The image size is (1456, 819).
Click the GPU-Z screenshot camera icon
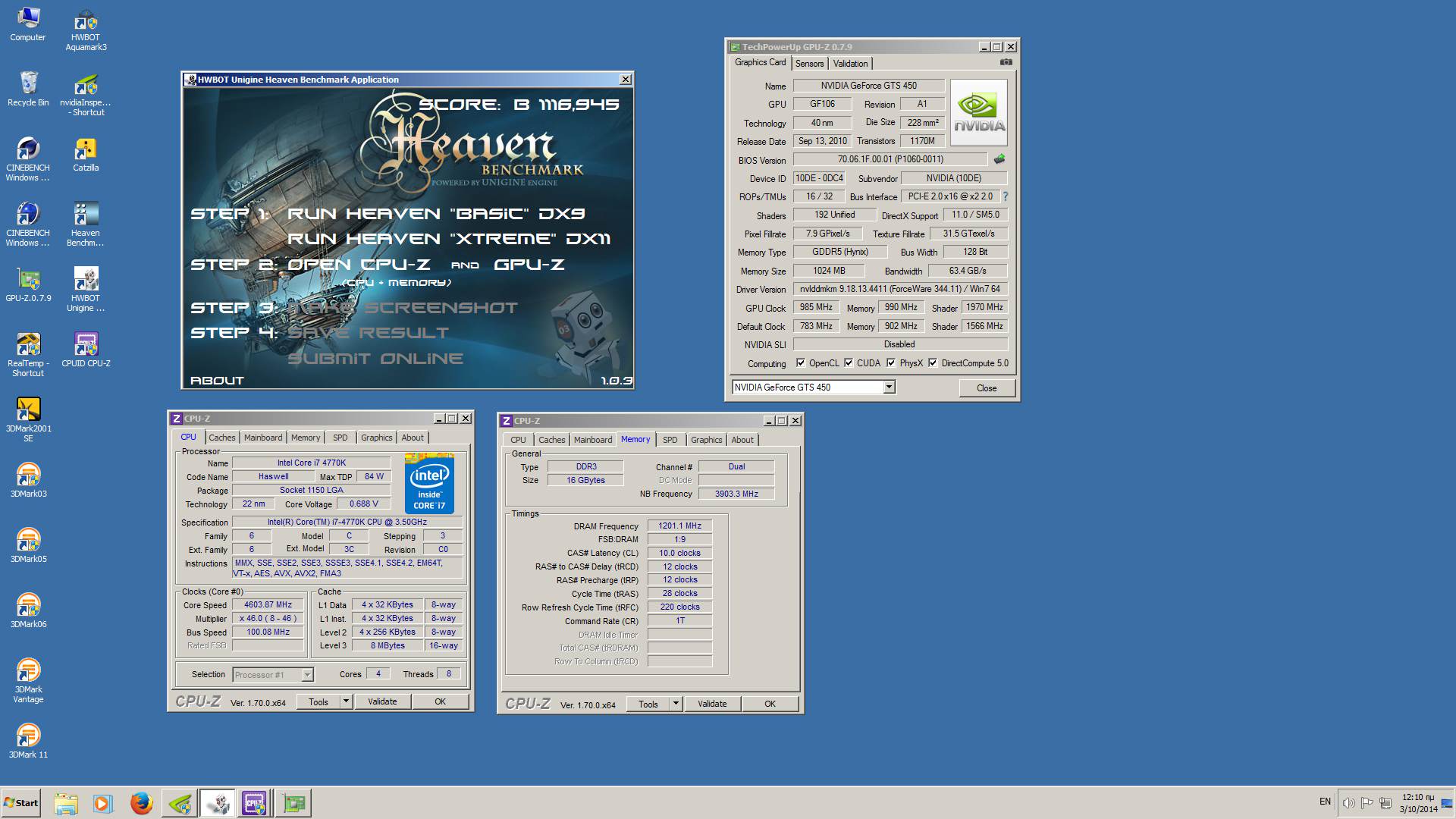point(1006,63)
